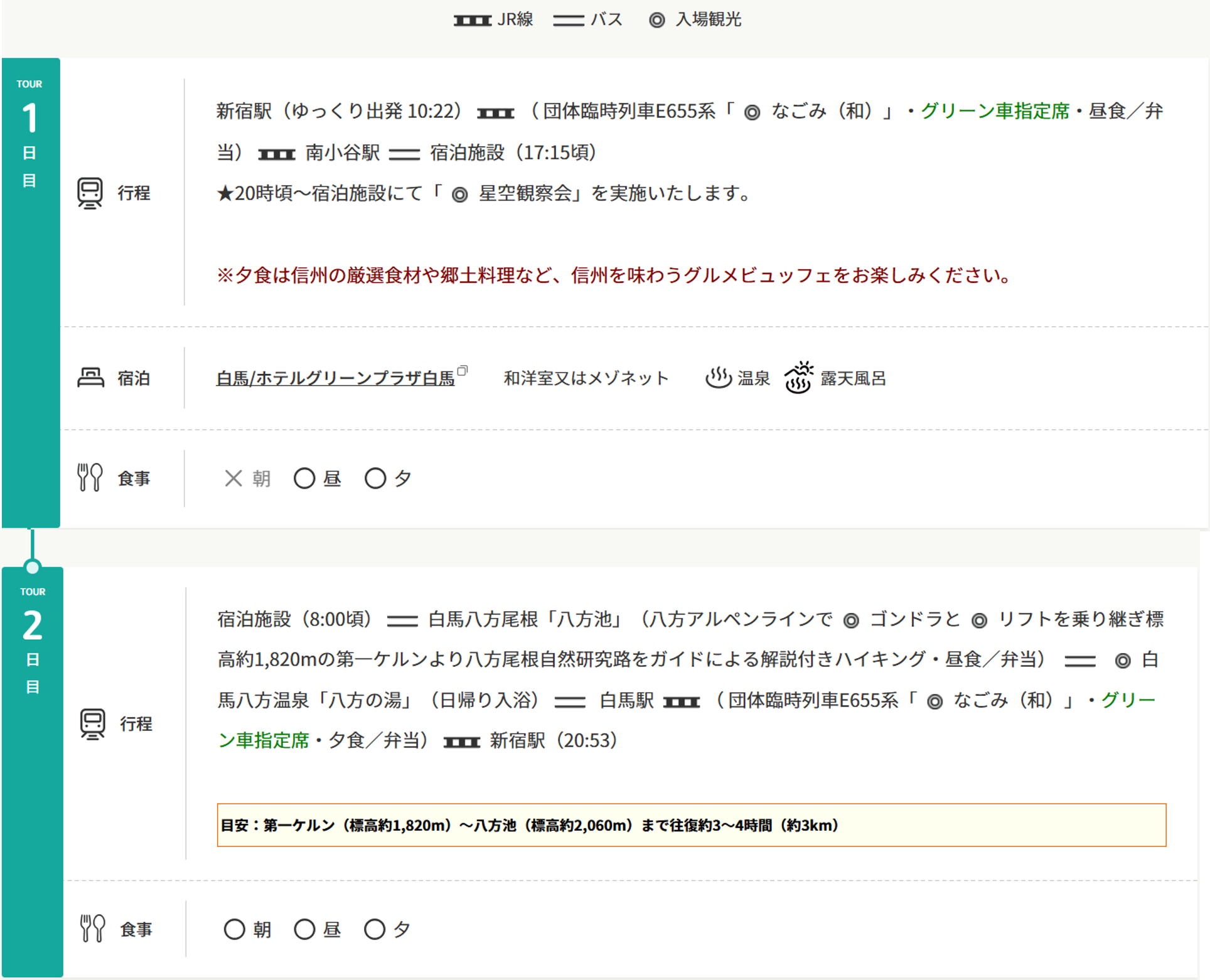Click the red ※夕食は信州の厳選食材 dinner note
Image resolution: width=1210 pixels, height=980 pixels.
(x=614, y=275)
